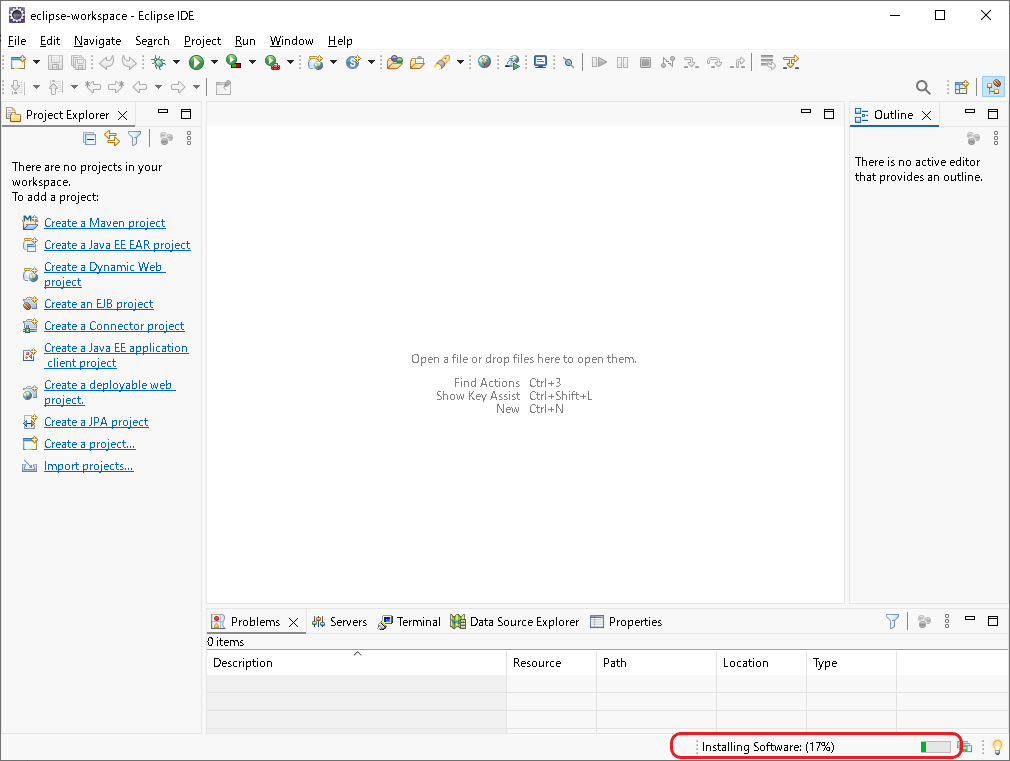Click the Step Return icon
Viewport: 1010px width, 761px height.
point(738,63)
